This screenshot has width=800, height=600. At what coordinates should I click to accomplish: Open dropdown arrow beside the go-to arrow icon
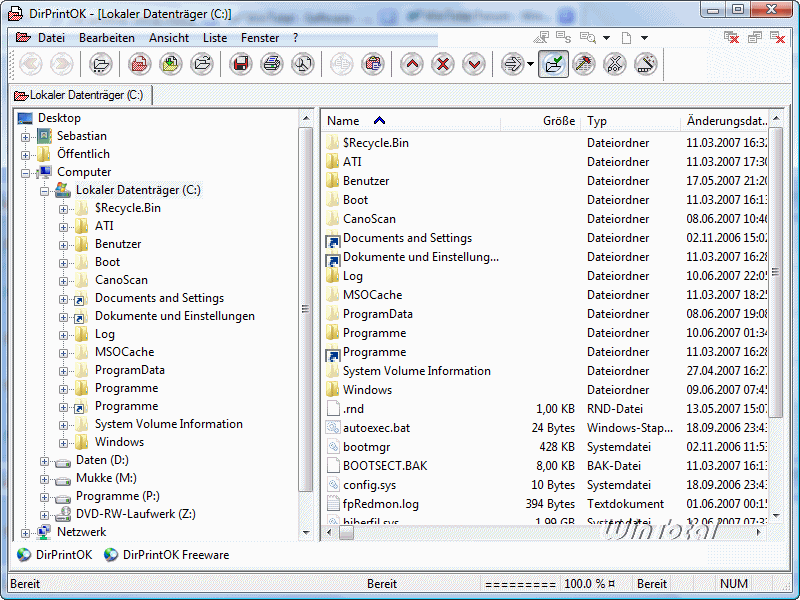click(531, 64)
